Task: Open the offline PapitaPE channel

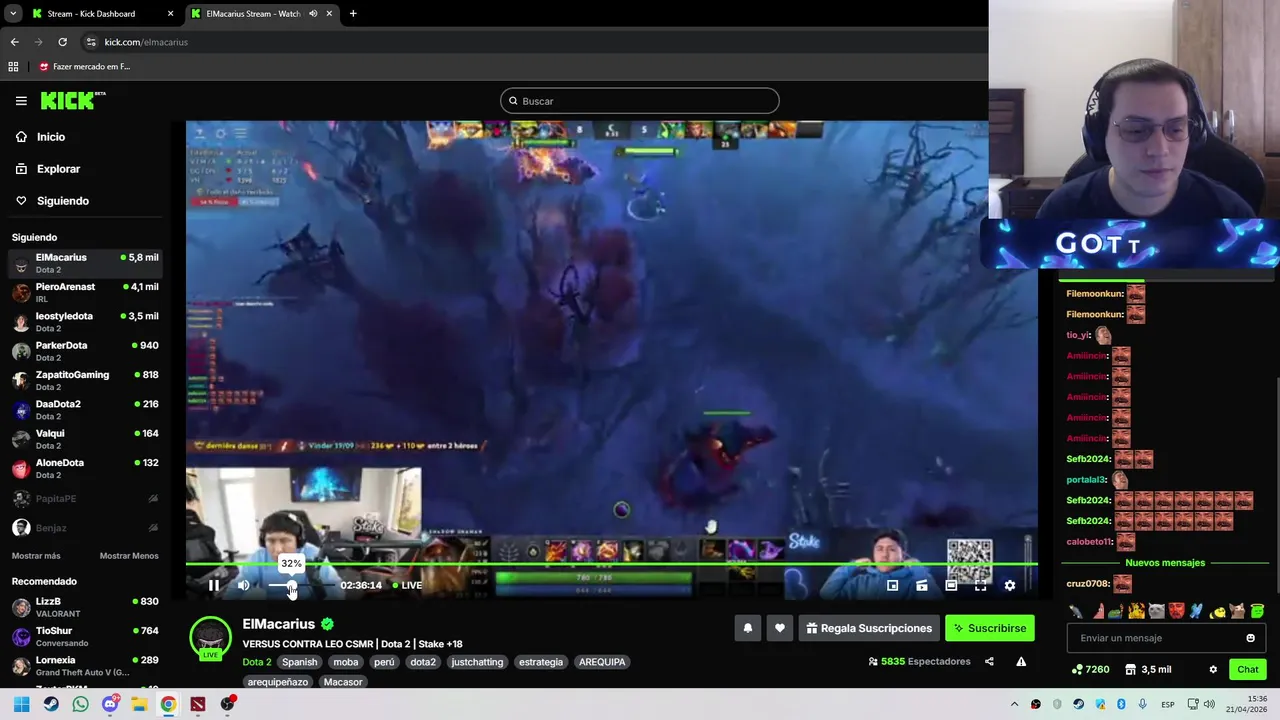Action: click(x=85, y=498)
